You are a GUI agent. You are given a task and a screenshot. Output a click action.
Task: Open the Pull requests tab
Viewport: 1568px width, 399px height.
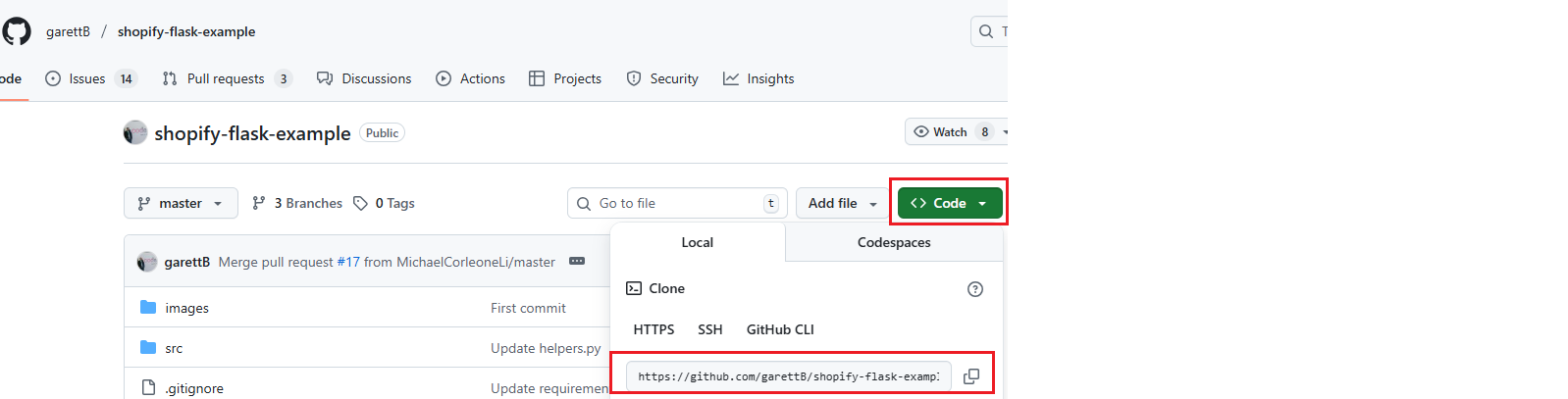pos(226,78)
